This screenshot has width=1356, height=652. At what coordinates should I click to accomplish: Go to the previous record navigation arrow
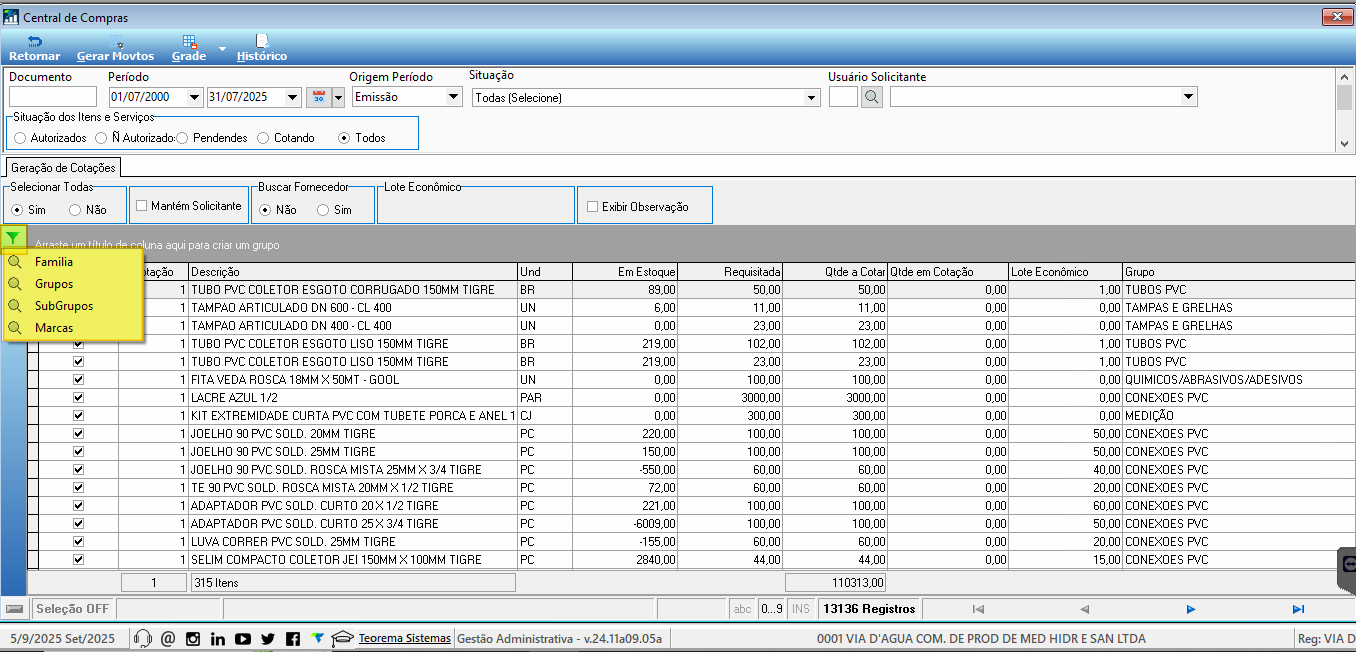1085,609
